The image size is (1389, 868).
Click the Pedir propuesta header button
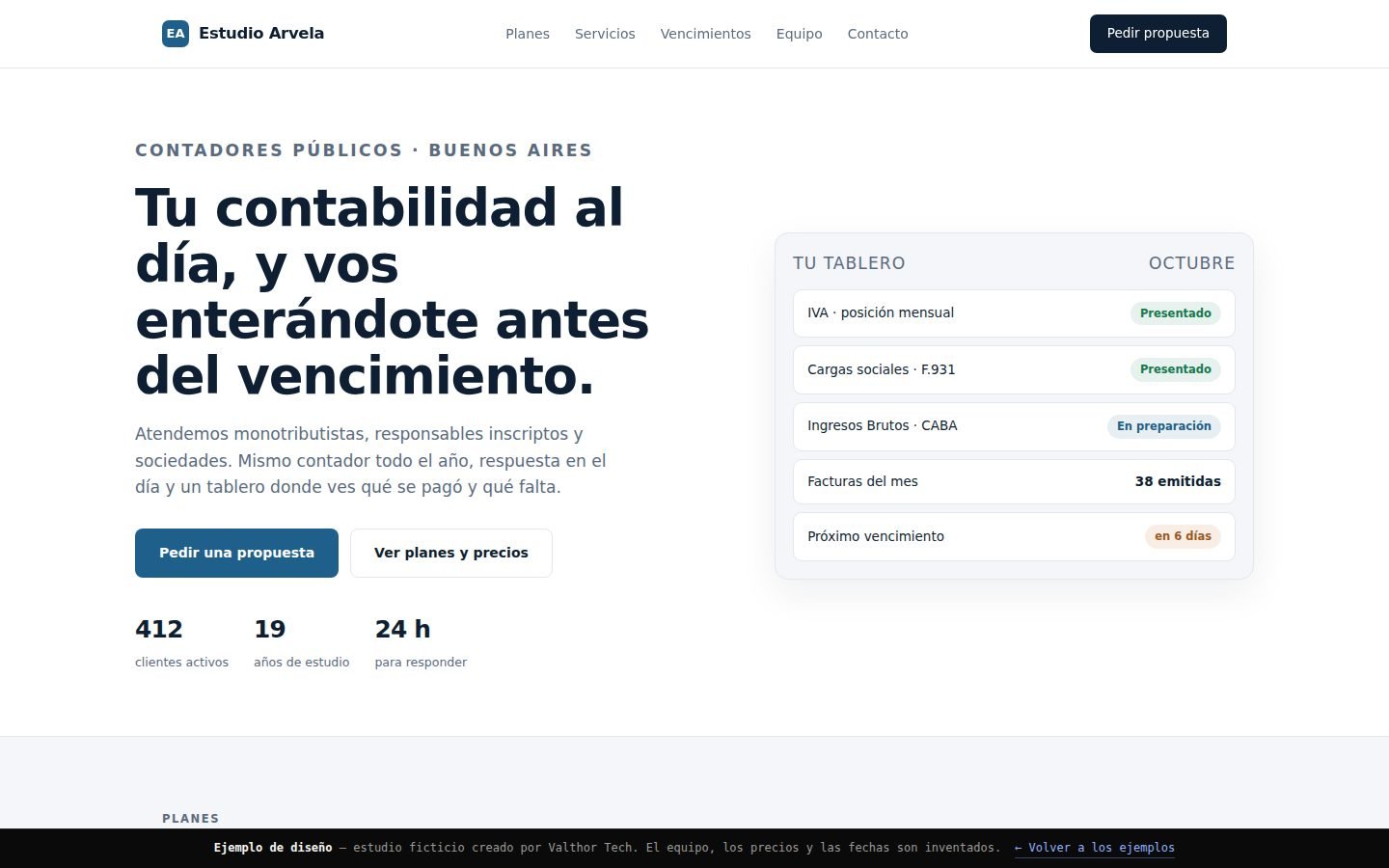[x=1158, y=34]
